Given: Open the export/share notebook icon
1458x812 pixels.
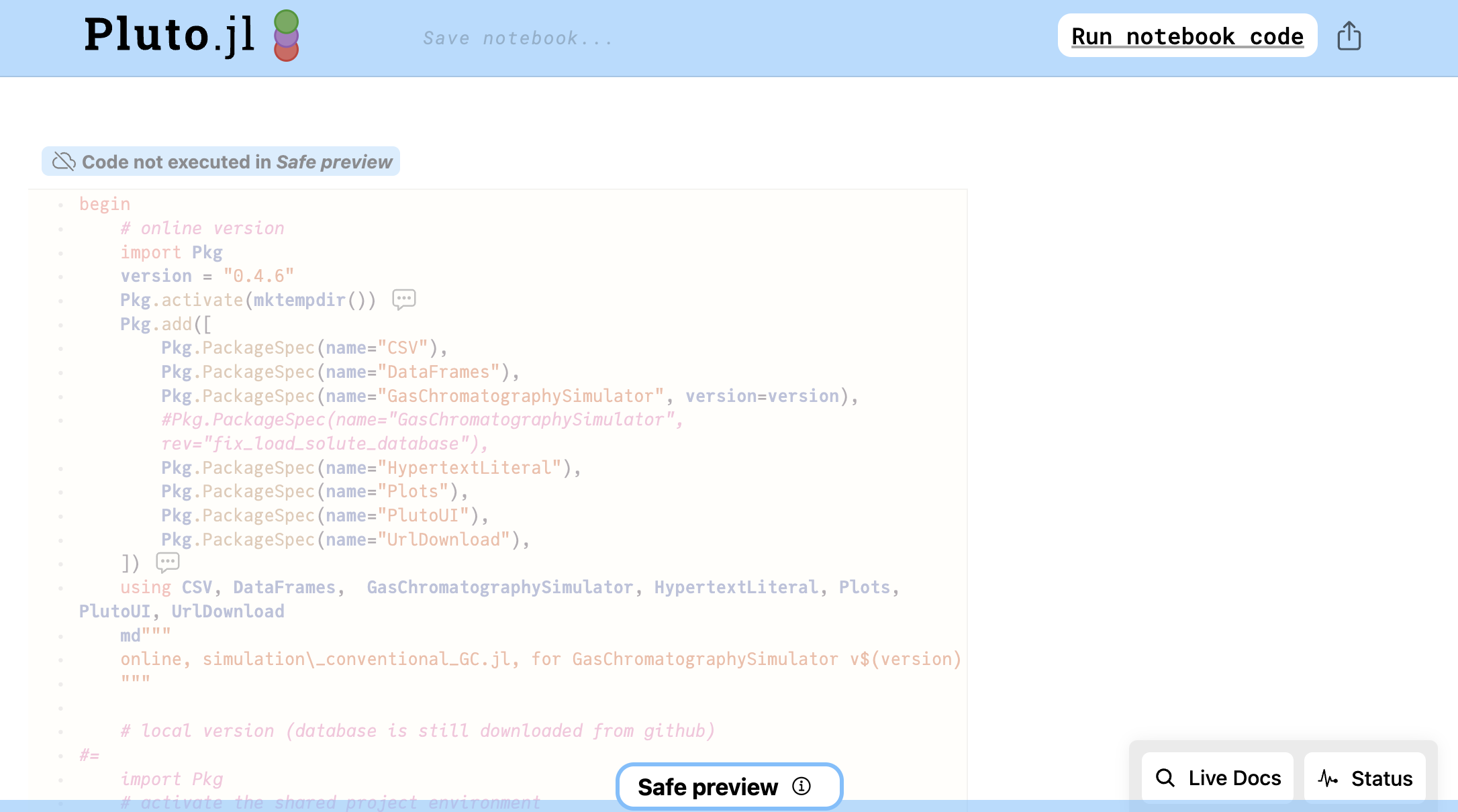Looking at the screenshot, I should pyautogui.click(x=1349, y=36).
